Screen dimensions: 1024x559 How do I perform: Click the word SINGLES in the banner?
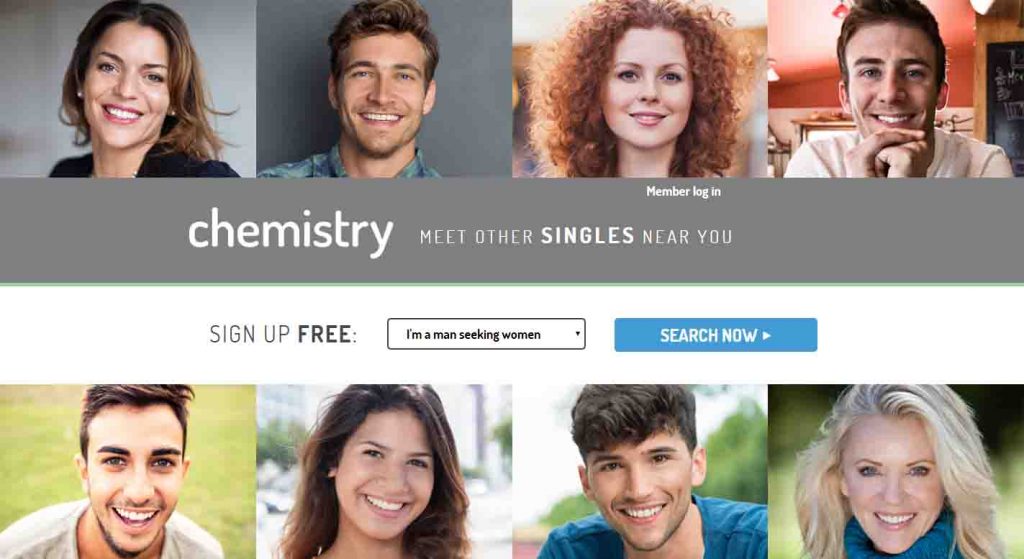[587, 236]
